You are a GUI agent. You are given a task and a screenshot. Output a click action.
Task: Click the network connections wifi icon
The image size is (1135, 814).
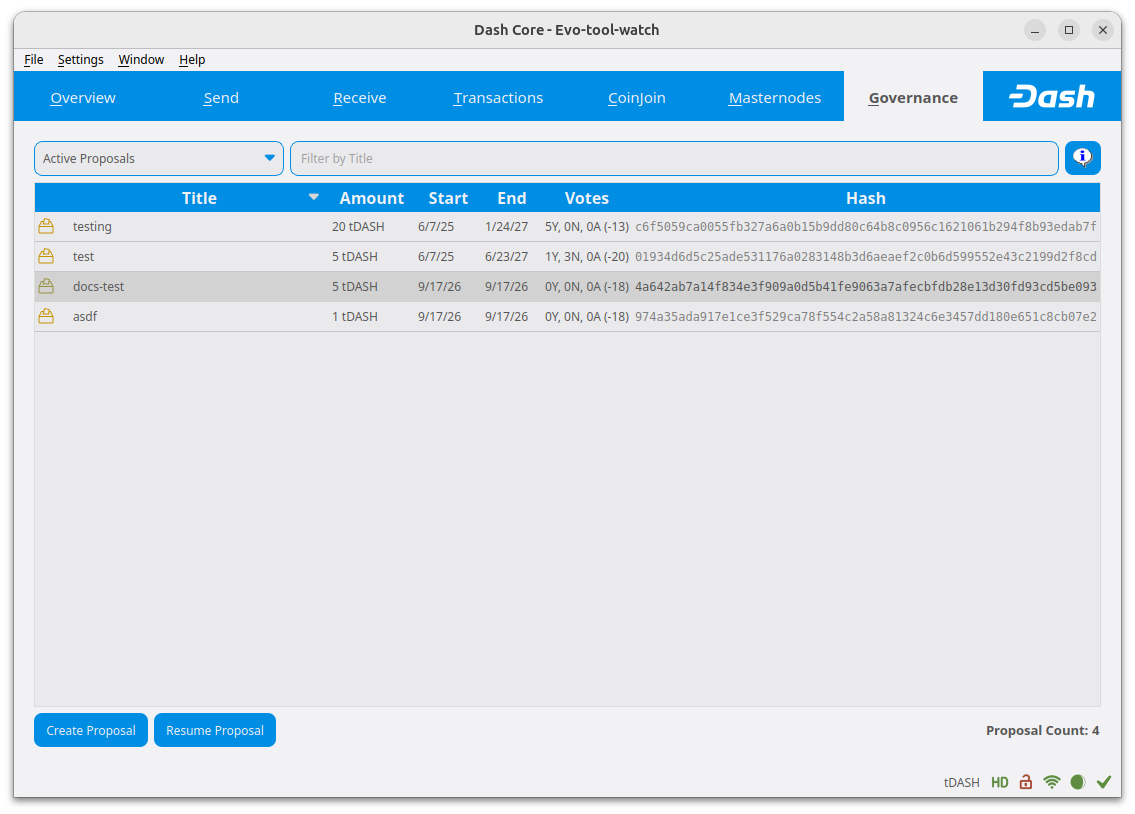click(x=1052, y=781)
